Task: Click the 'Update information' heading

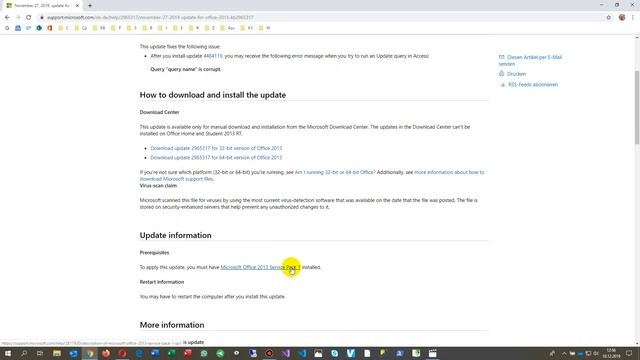Action: [x=176, y=235]
